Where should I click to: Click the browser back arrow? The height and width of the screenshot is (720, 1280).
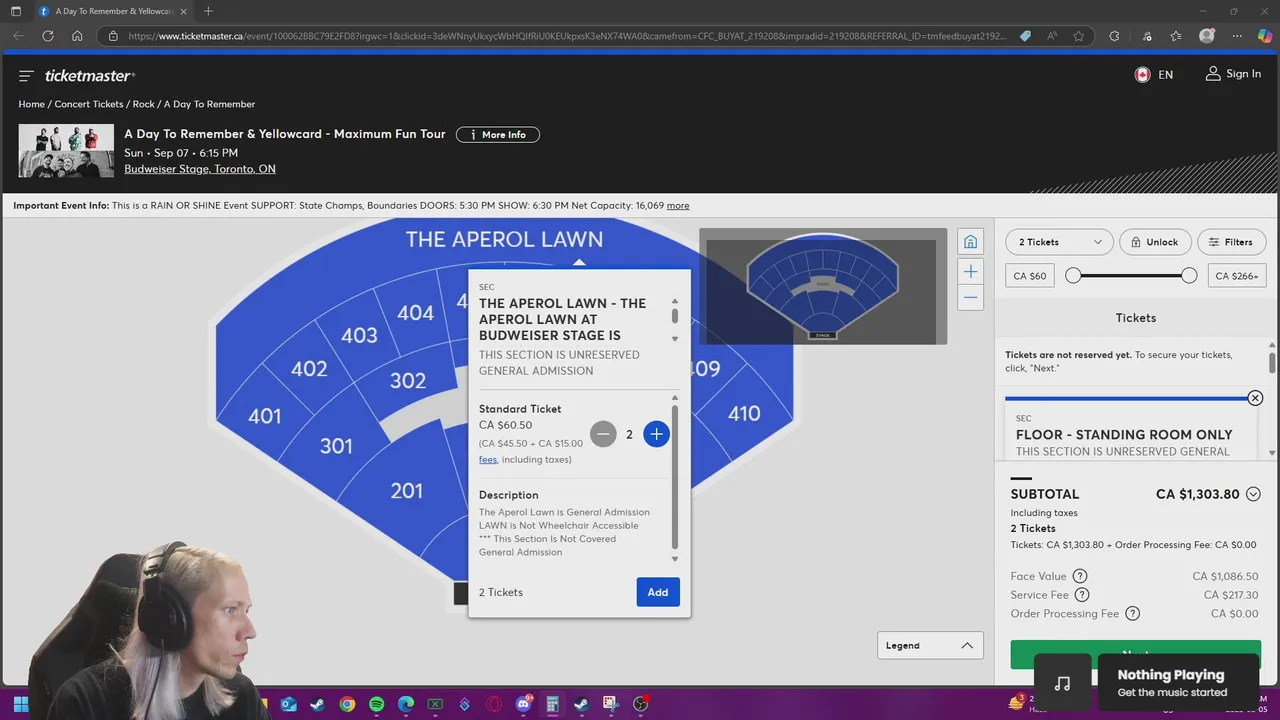click(x=18, y=35)
